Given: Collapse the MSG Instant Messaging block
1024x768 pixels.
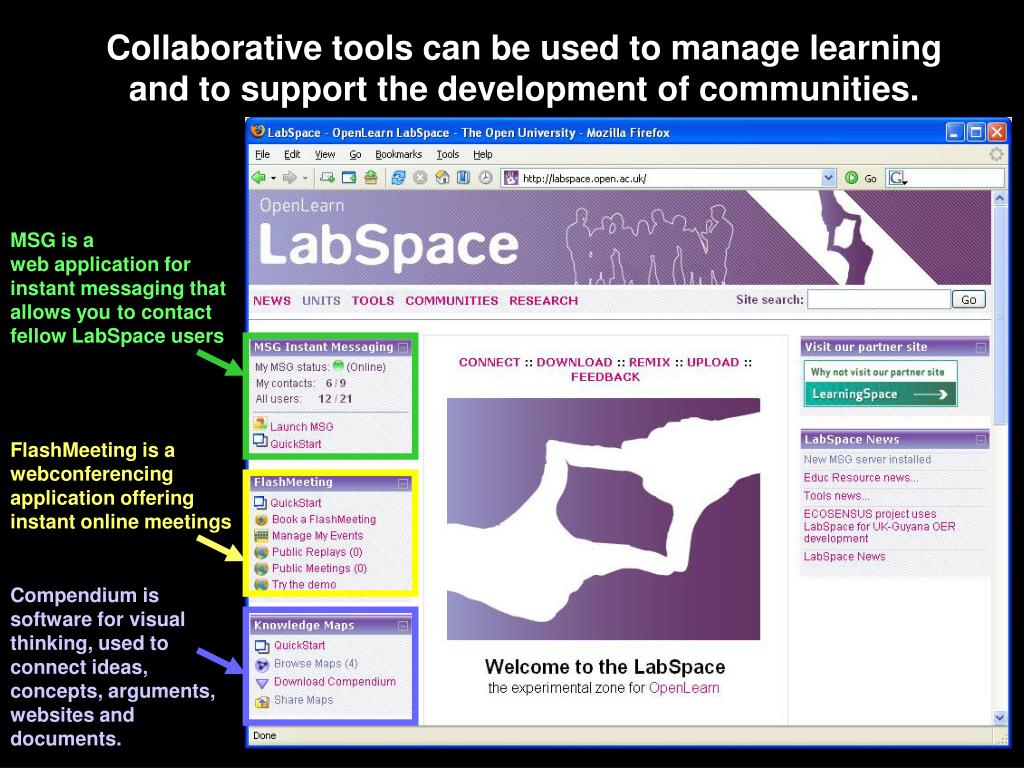Looking at the screenshot, I should 403,347.
